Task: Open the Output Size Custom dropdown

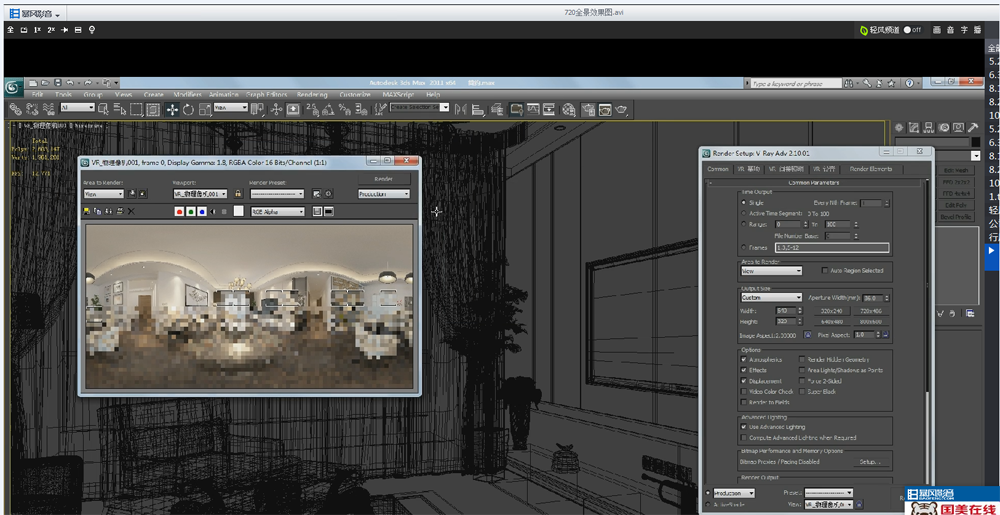Action: click(771, 298)
